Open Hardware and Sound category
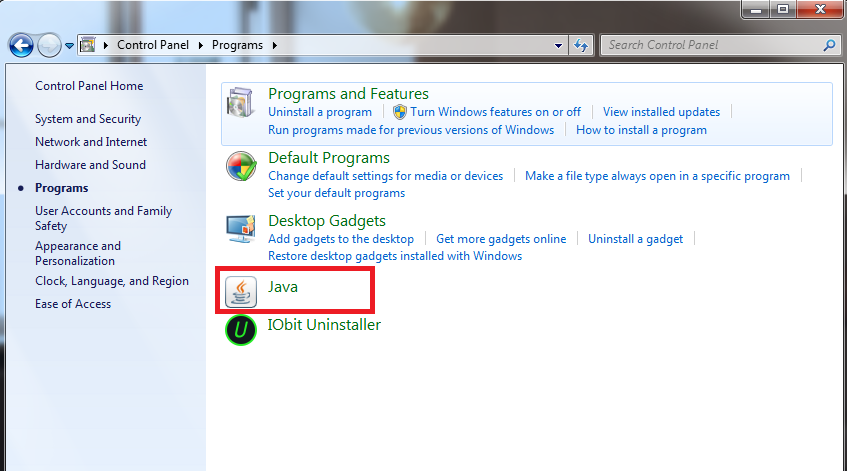 click(90, 165)
